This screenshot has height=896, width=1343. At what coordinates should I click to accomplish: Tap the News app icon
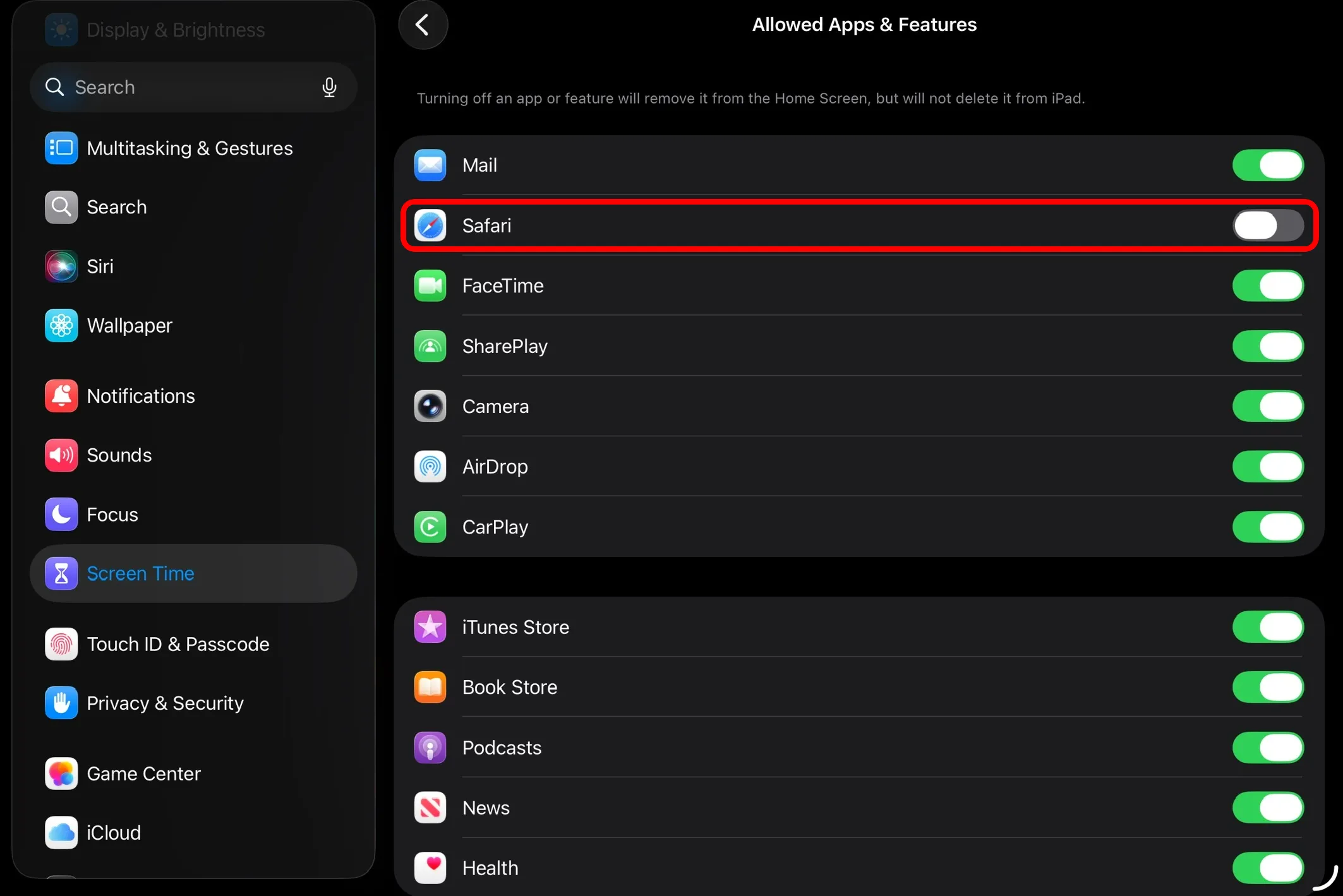click(430, 808)
